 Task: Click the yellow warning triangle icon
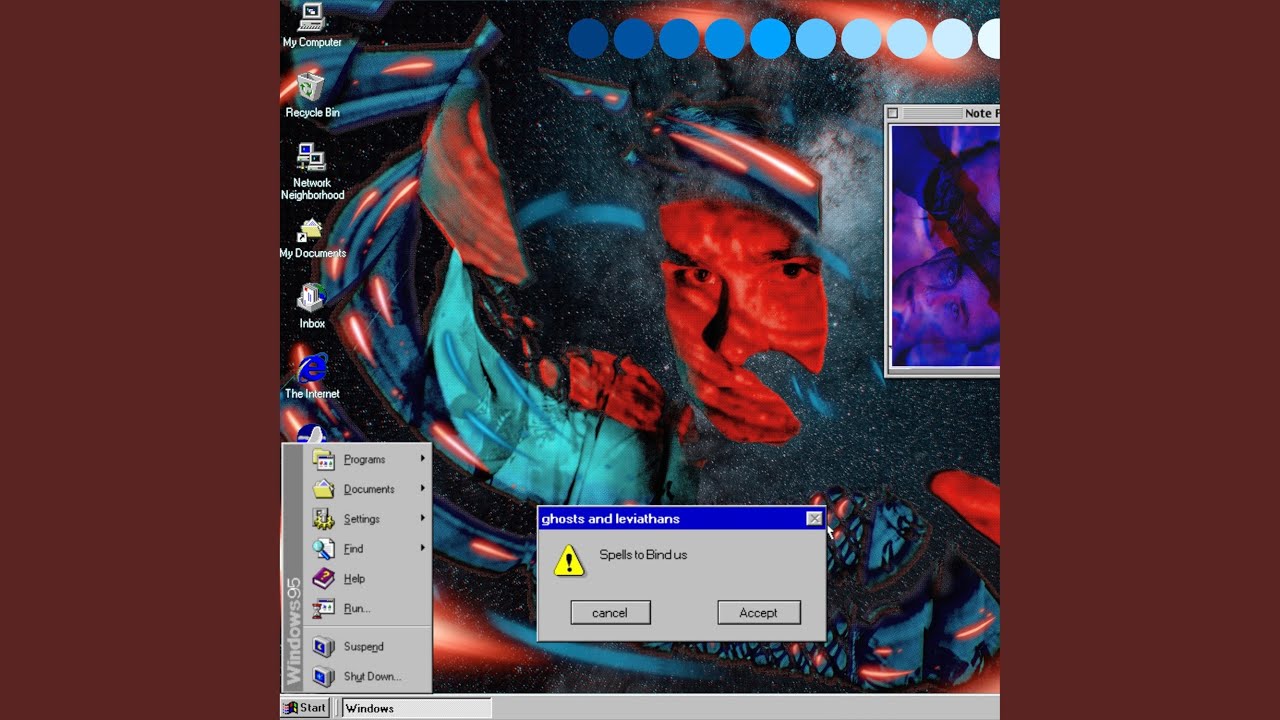[x=569, y=561]
